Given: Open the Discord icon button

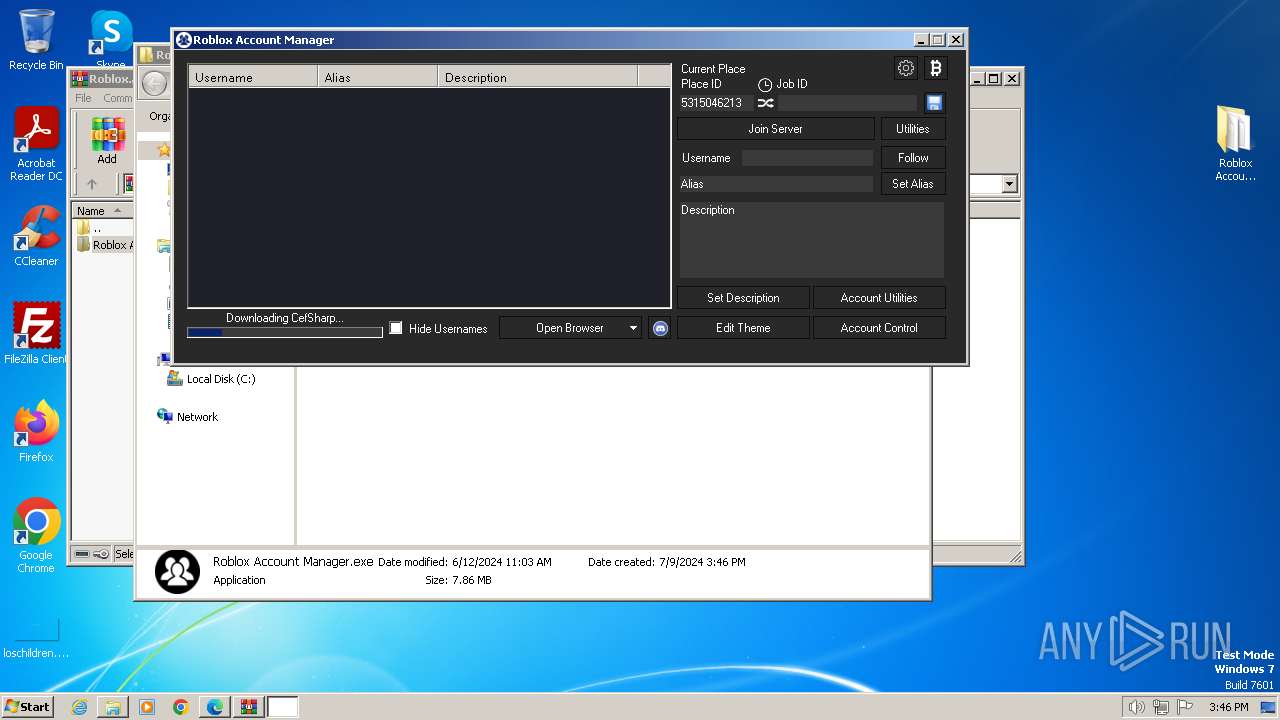Looking at the screenshot, I should tap(660, 328).
